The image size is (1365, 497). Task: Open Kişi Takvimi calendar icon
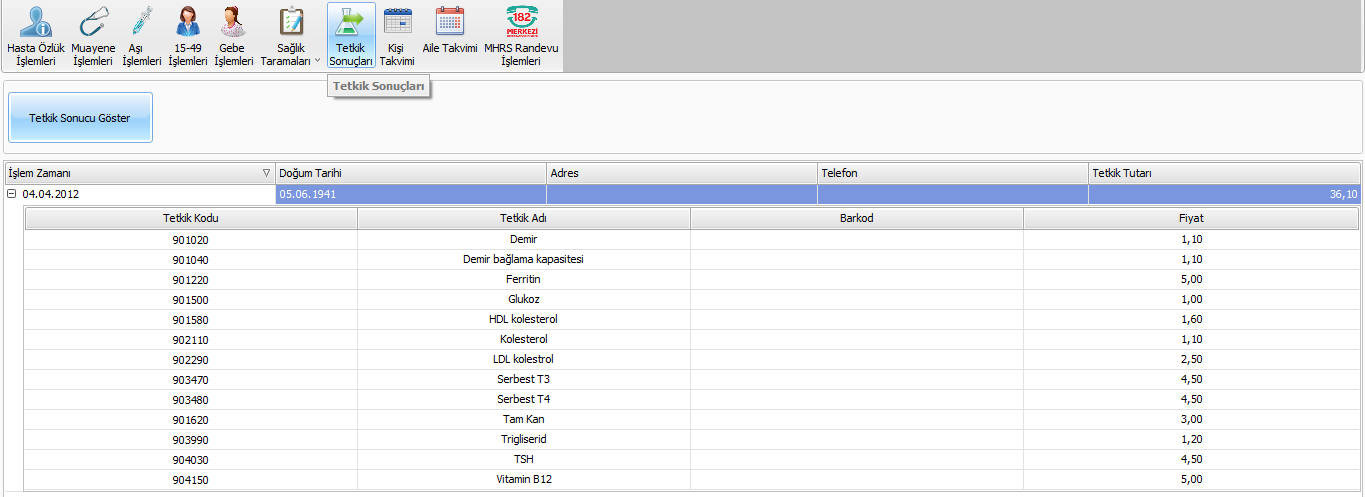[397, 22]
